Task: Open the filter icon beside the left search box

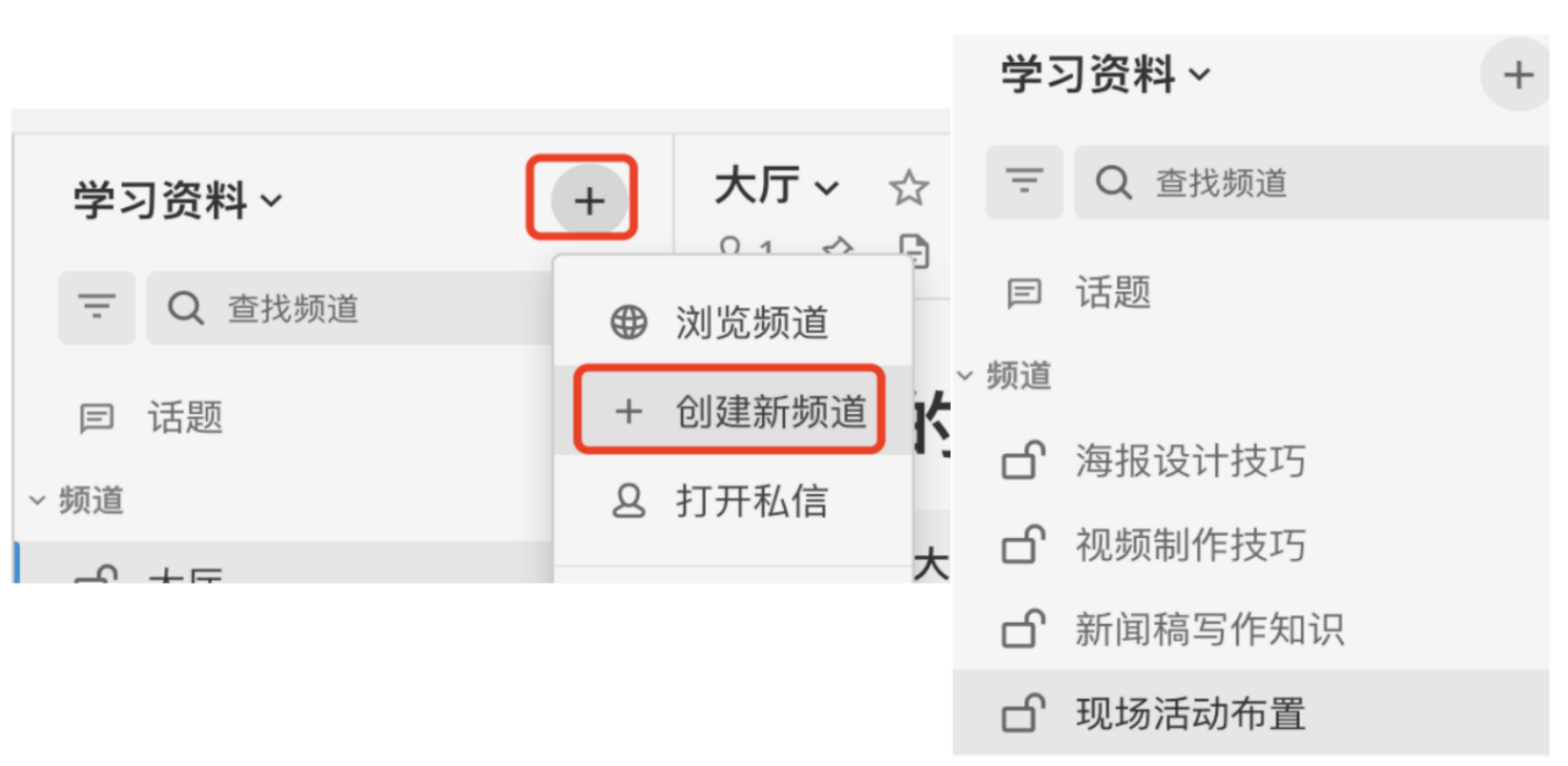Action: [97, 307]
